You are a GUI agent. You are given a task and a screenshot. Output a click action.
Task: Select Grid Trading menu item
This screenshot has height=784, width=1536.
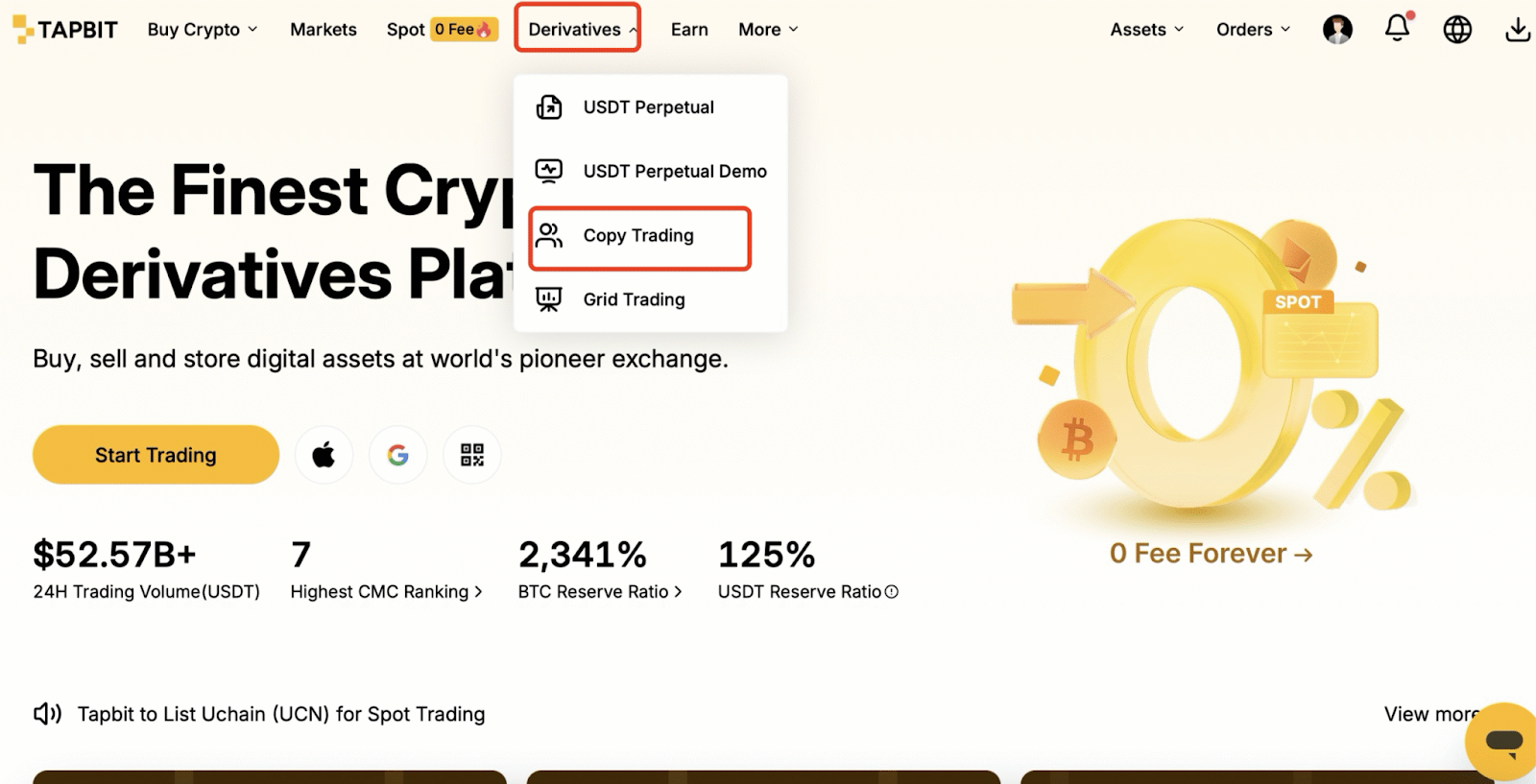(x=634, y=300)
